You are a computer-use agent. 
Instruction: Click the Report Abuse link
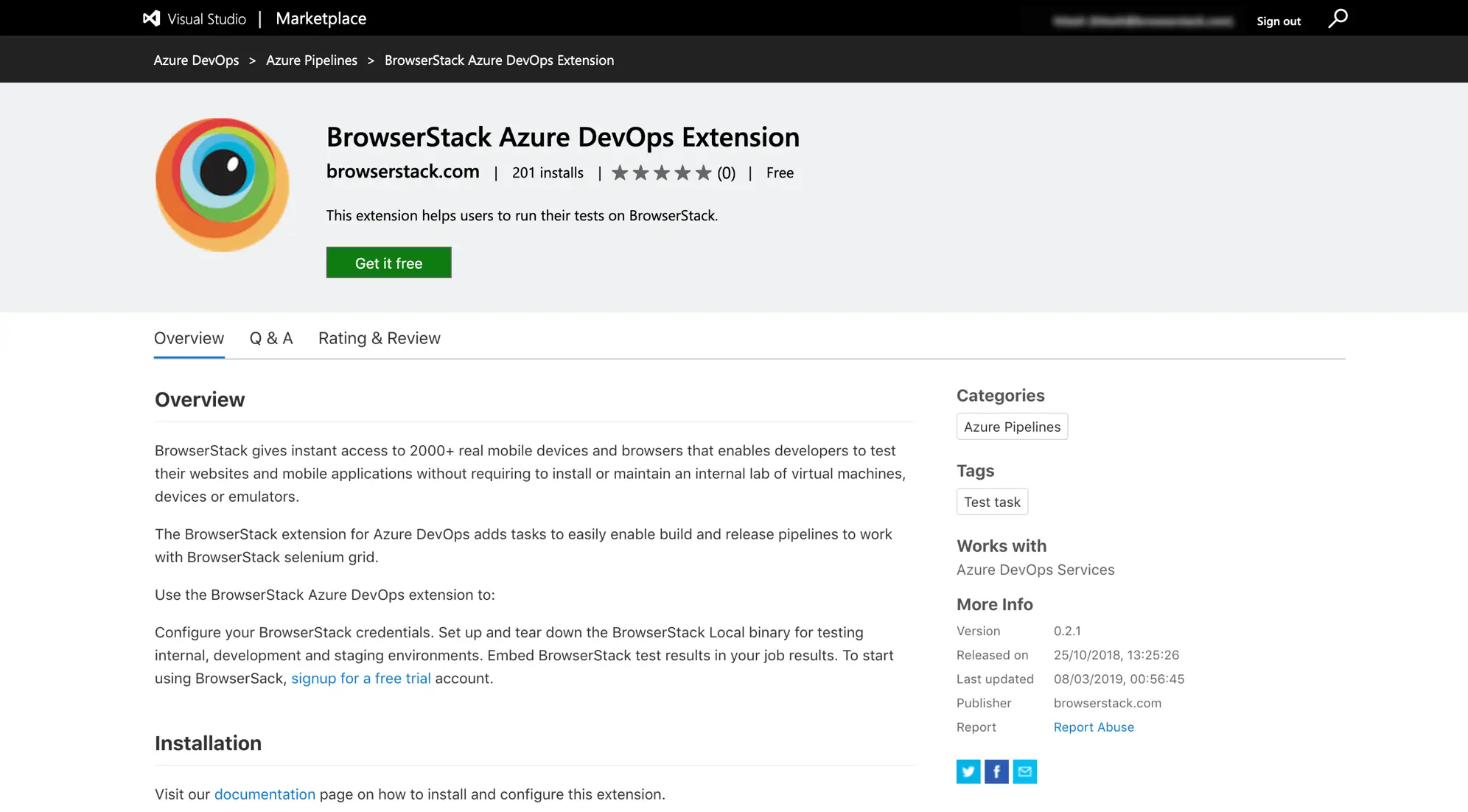(x=1093, y=727)
